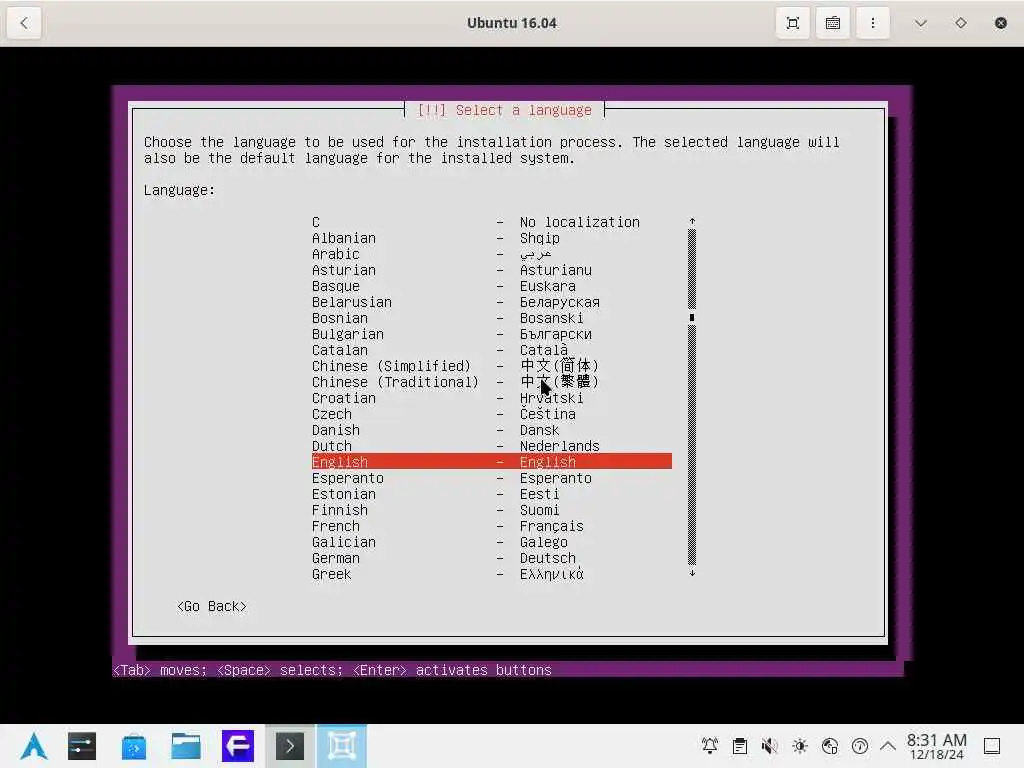This screenshot has width=1024, height=768.
Task: Open the Arch Linux application launcher
Action: [34, 746]
